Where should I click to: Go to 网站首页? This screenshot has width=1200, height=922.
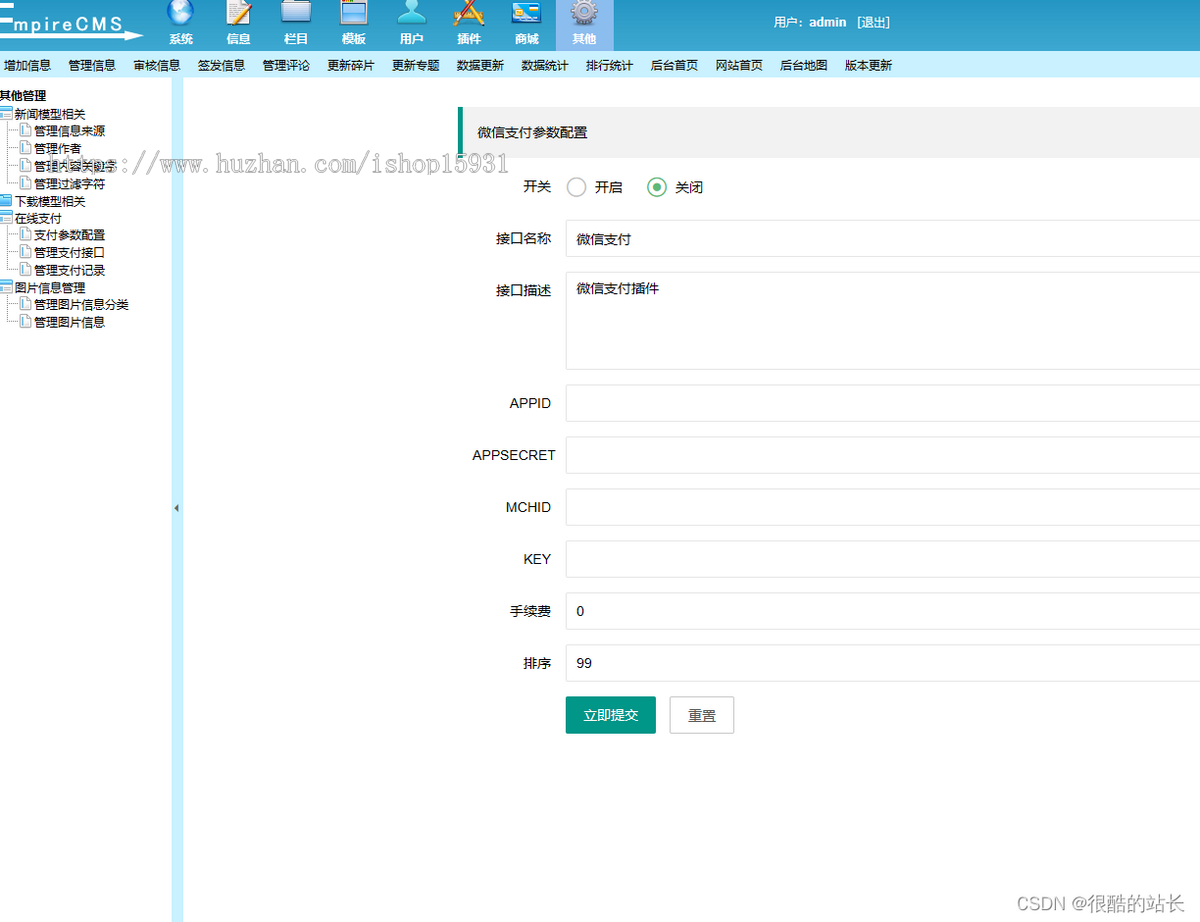[739, 66]
